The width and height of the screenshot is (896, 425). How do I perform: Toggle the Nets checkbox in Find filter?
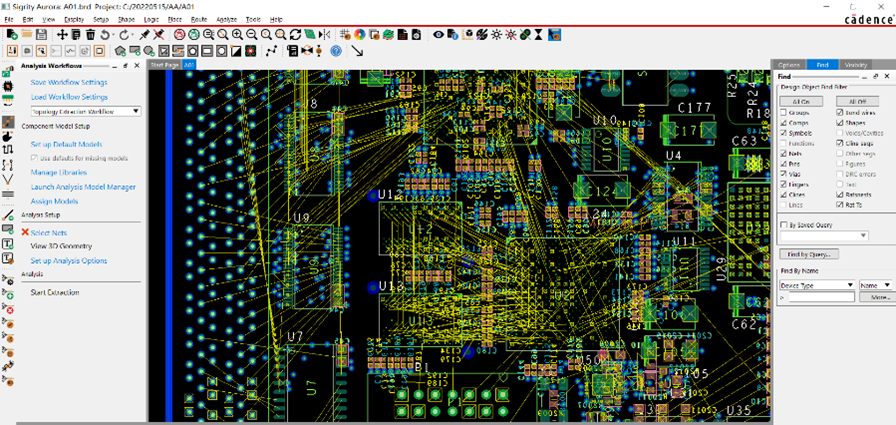783,154
